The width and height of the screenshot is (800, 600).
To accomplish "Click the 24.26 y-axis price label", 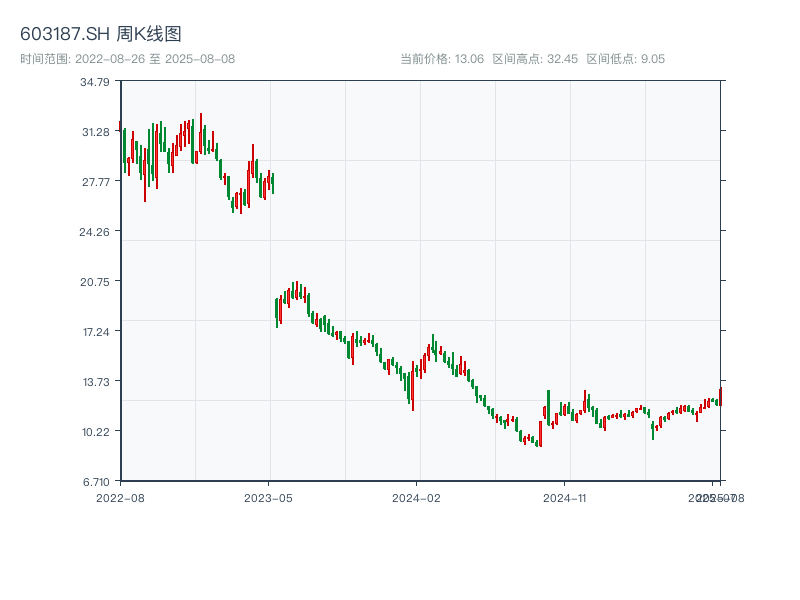I will coord(95,232).
